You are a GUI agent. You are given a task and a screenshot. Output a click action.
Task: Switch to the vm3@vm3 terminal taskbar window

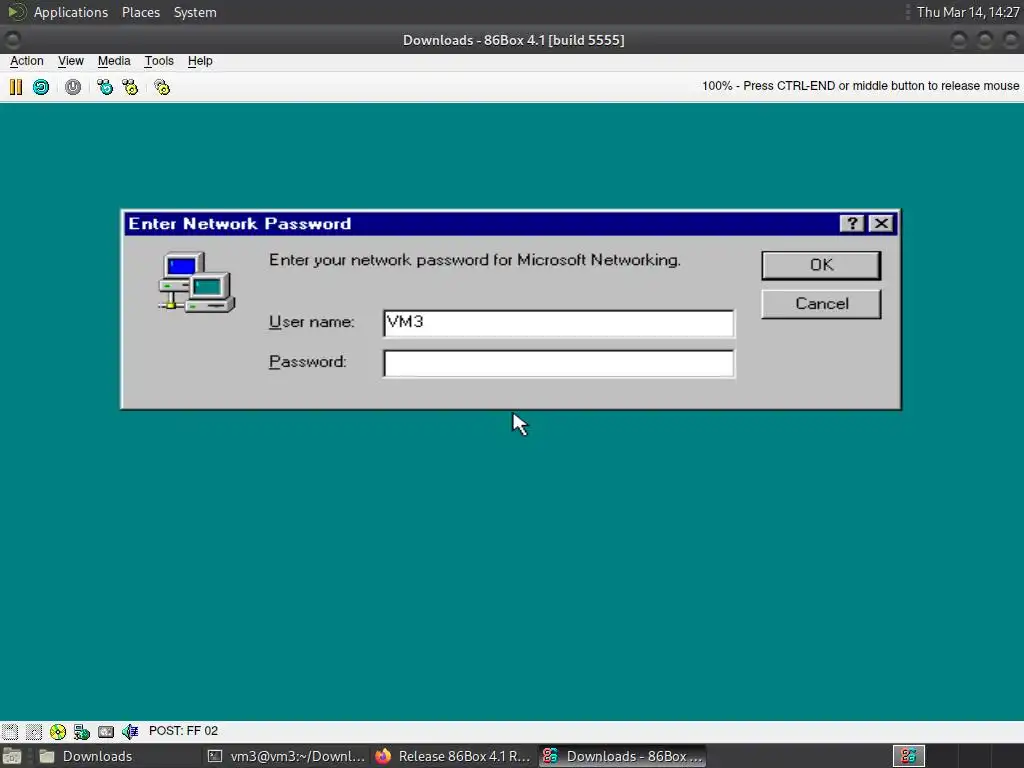point(286,756)
